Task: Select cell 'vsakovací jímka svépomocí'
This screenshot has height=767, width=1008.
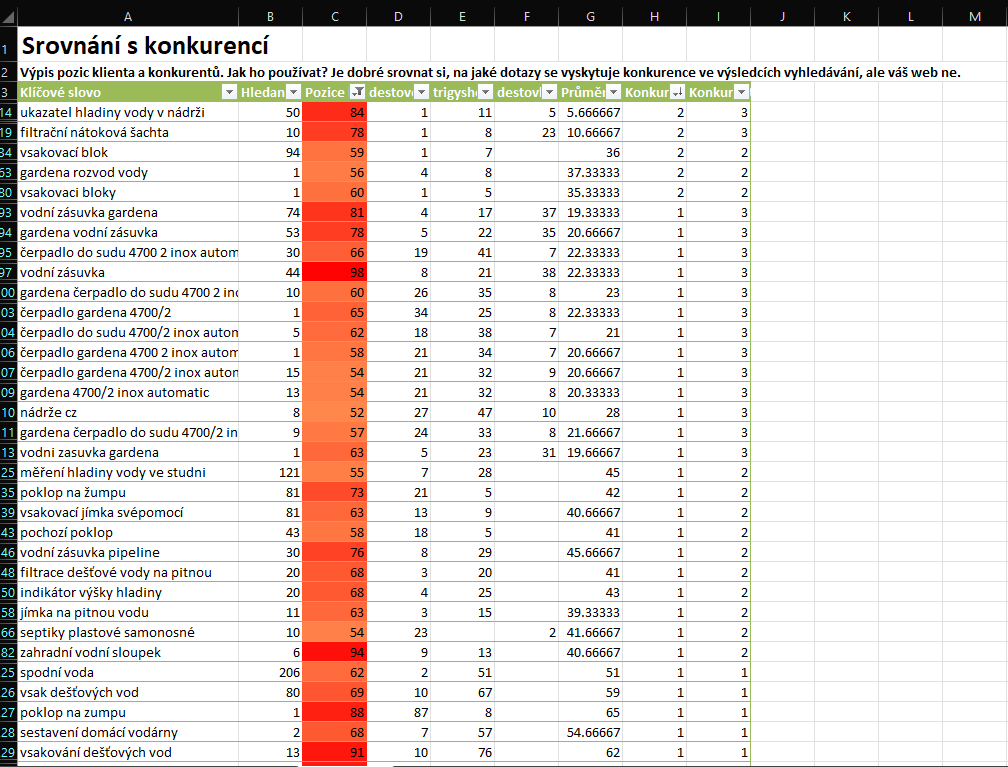Action: click(128, 512)
